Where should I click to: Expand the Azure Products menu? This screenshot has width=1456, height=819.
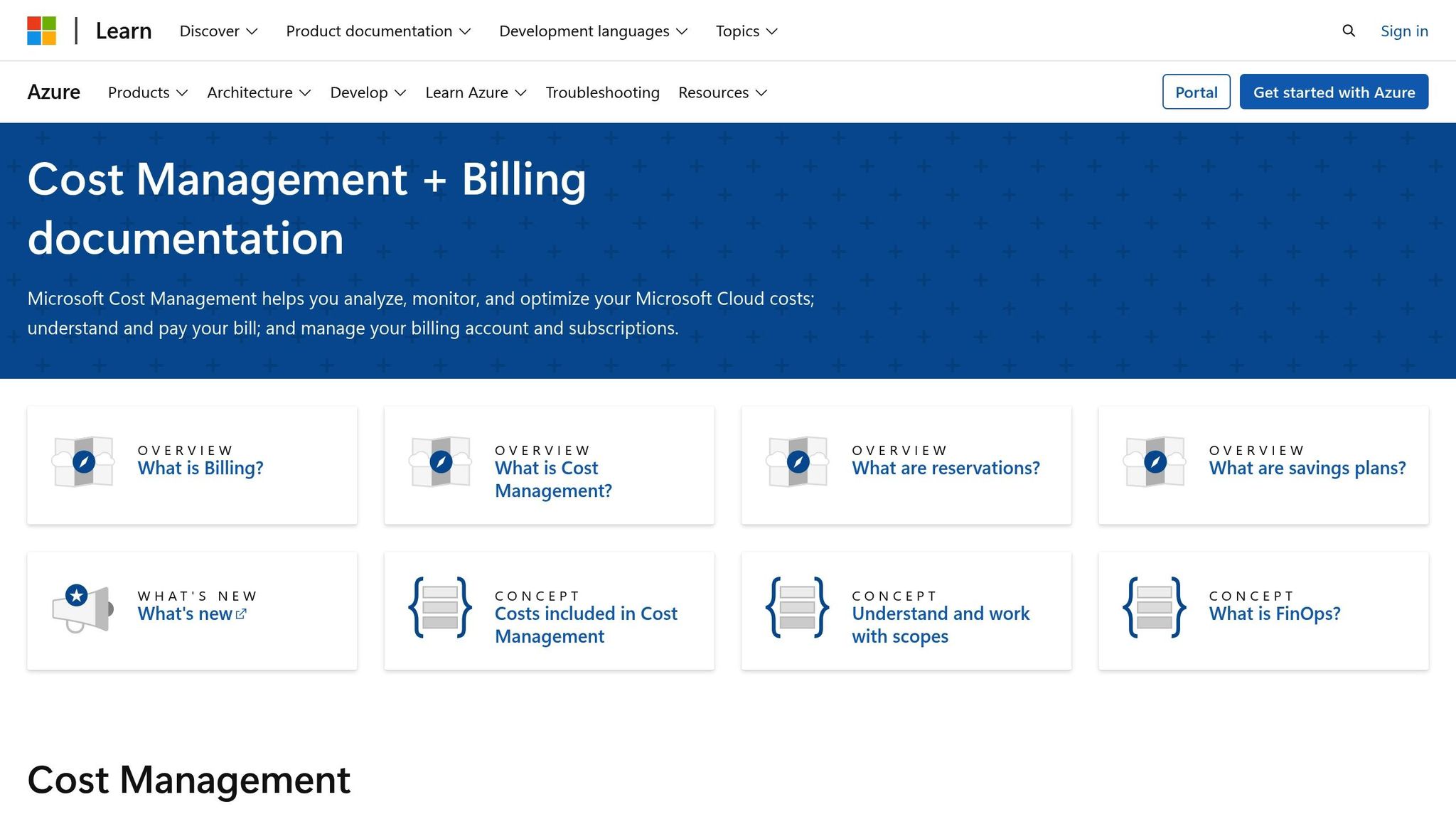click(x=148, y=92)
